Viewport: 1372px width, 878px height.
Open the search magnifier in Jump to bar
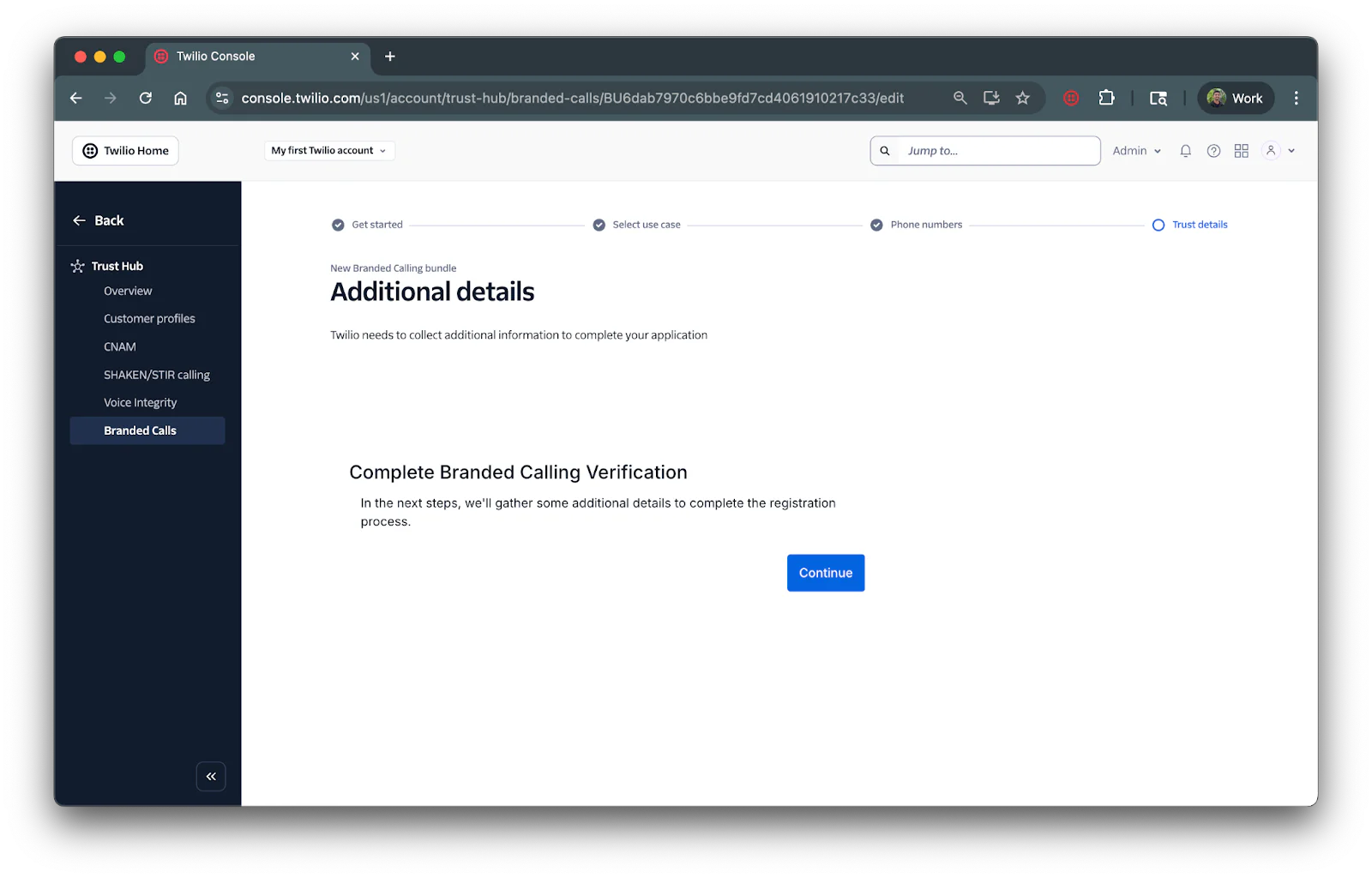[x=884, y=150]
